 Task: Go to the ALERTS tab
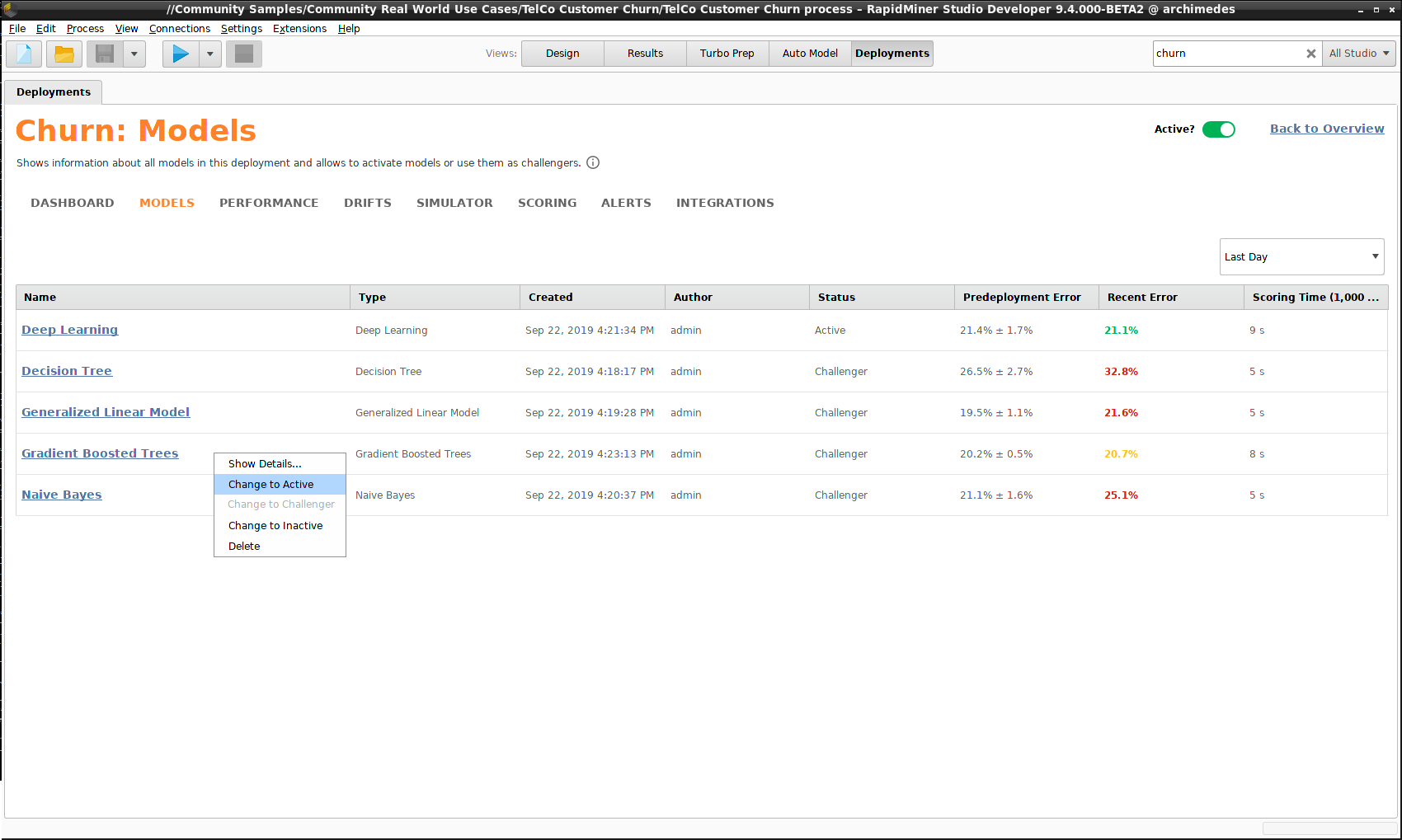tap(626, 203)
